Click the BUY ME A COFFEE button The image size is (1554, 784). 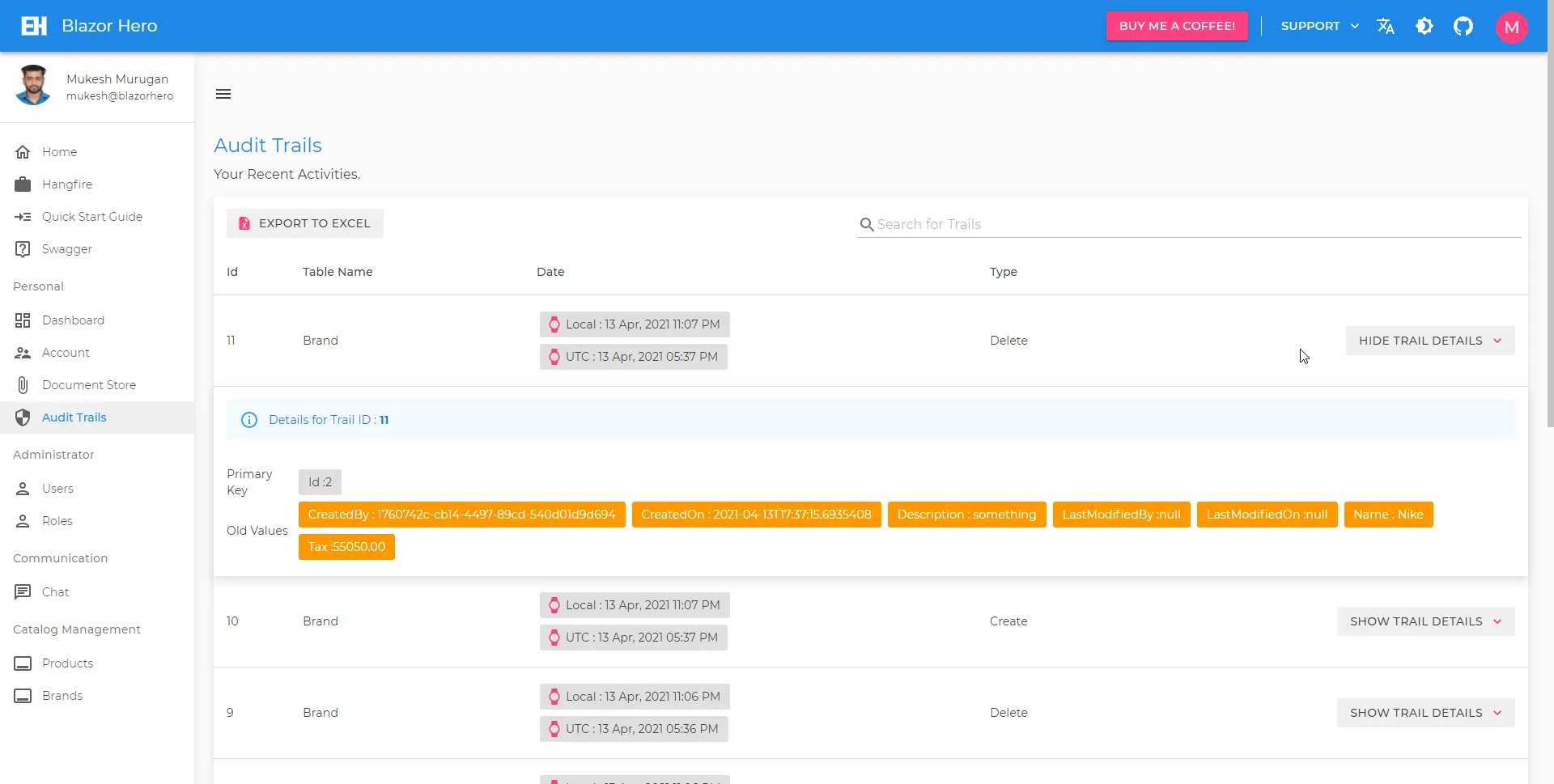click(x=1178, y=26)
